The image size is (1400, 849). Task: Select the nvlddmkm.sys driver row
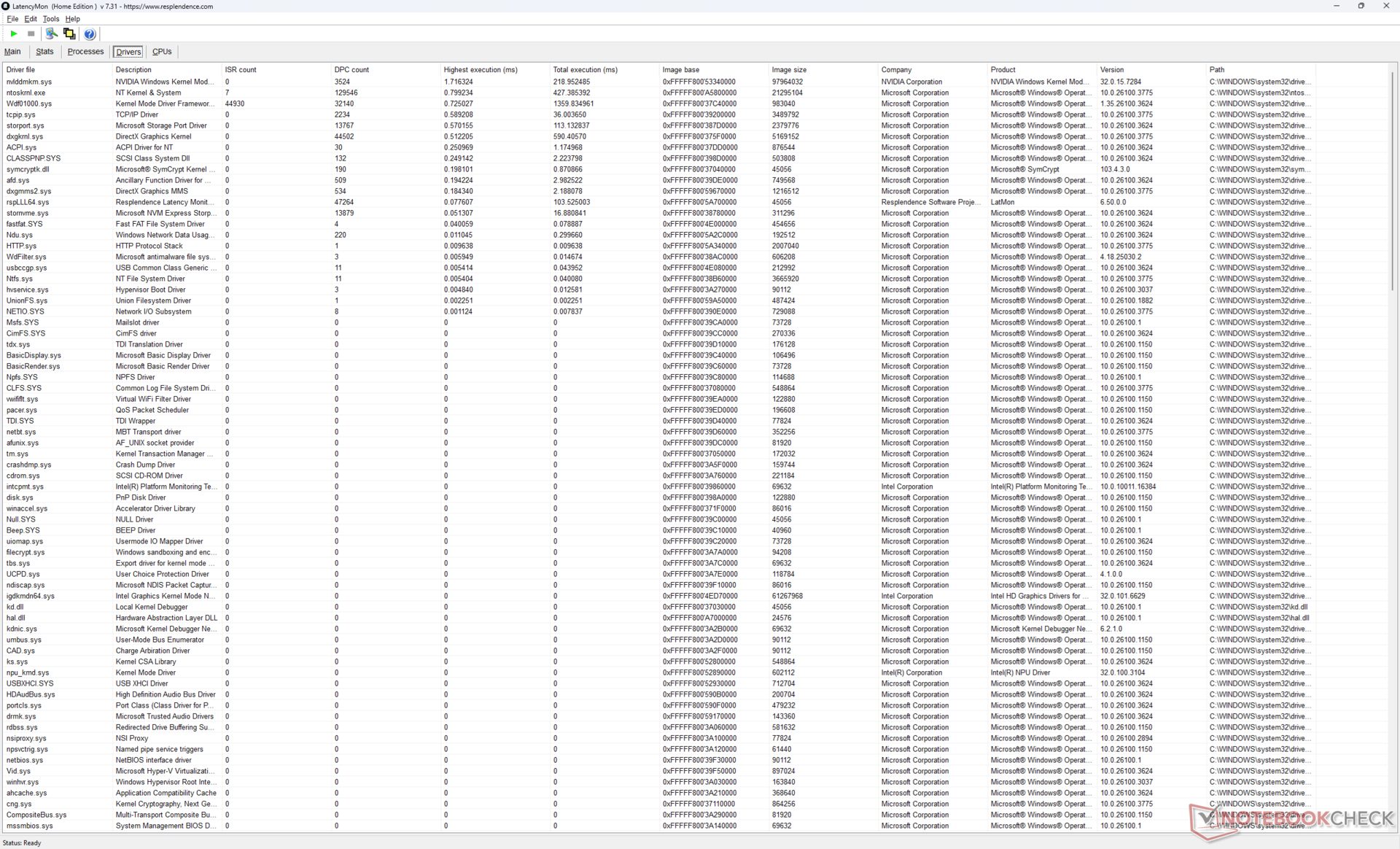pos(29,82)
